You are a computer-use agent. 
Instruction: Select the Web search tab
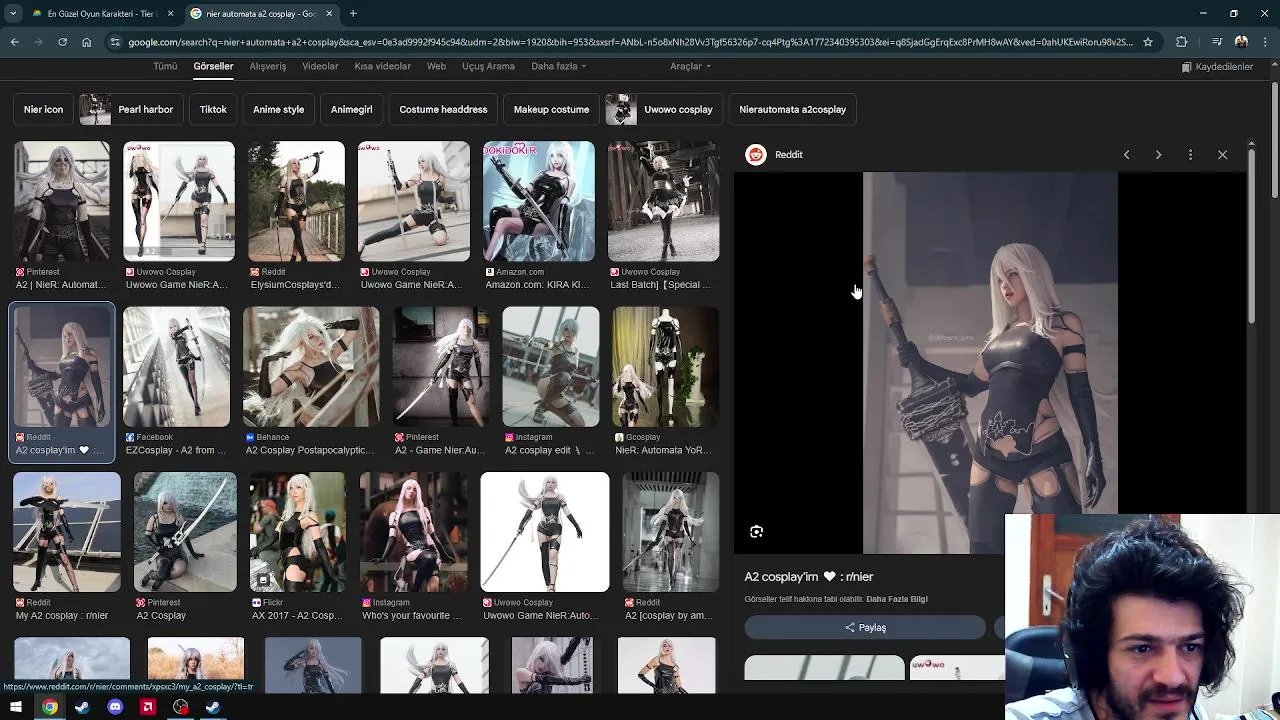click(x=436, y=66)
